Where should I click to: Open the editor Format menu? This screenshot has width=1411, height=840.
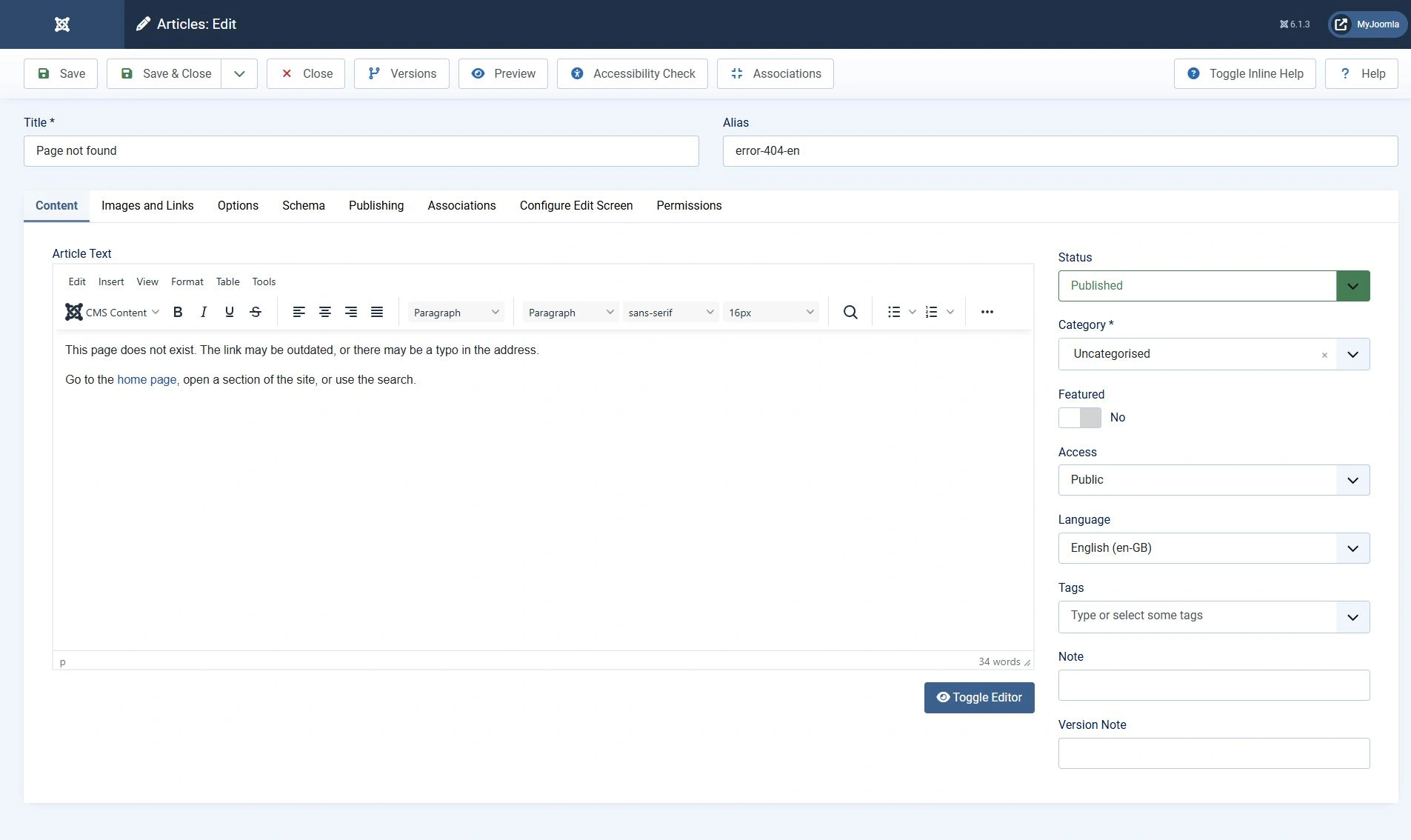[x=187, y=282]
